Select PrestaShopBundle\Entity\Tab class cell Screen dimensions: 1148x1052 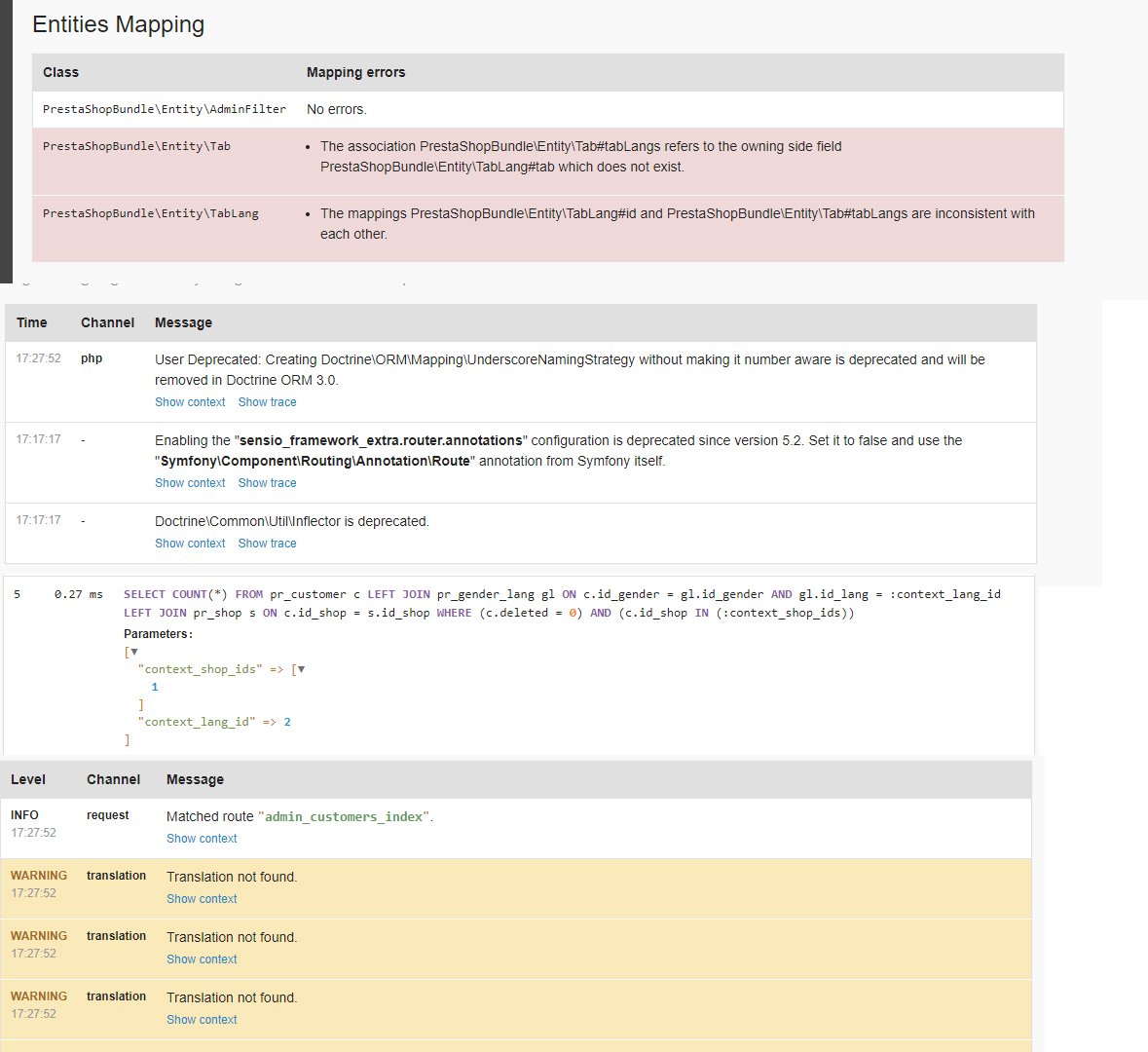pyautogui.click(x=136, y=146)
